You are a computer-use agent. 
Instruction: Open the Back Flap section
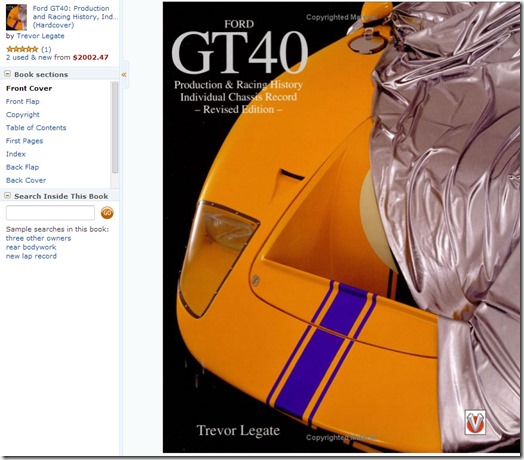(x=22, y=167)
